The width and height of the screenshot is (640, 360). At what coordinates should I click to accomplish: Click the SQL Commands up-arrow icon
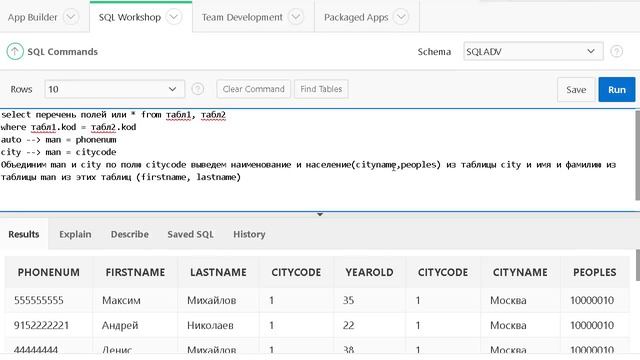tap(15, 51)
